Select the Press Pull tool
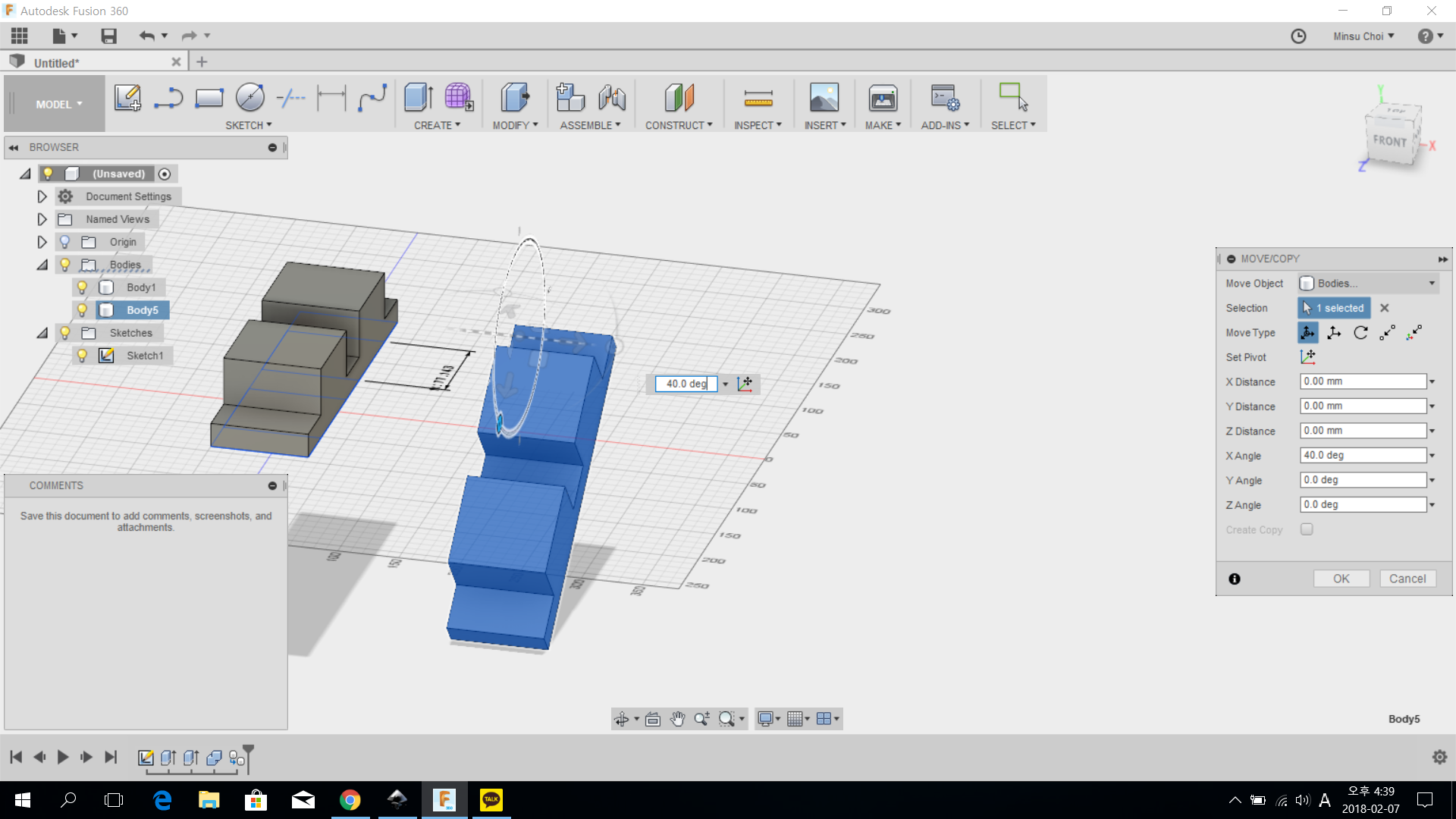 [x=515, y=98]
